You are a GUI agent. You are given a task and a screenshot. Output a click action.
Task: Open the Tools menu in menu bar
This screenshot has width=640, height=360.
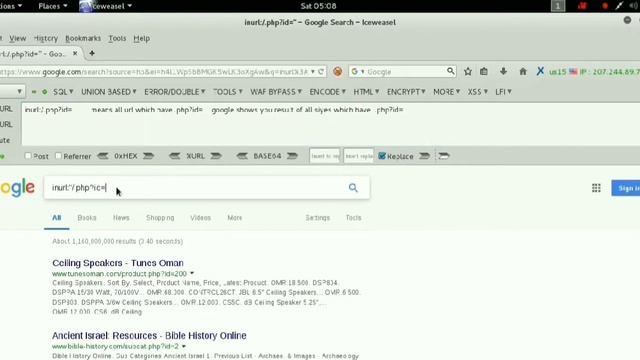pyautogui.click(x=117, y=38)
